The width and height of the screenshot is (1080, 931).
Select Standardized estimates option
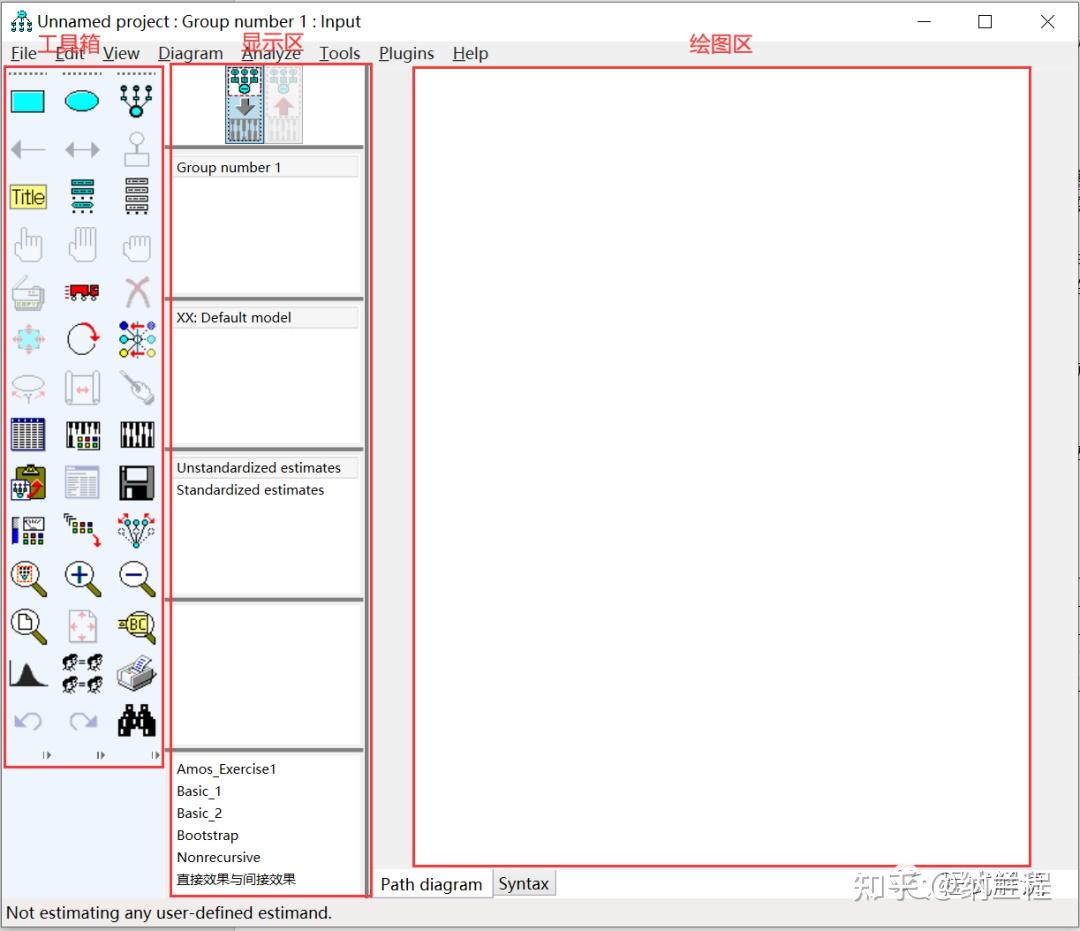250,490
